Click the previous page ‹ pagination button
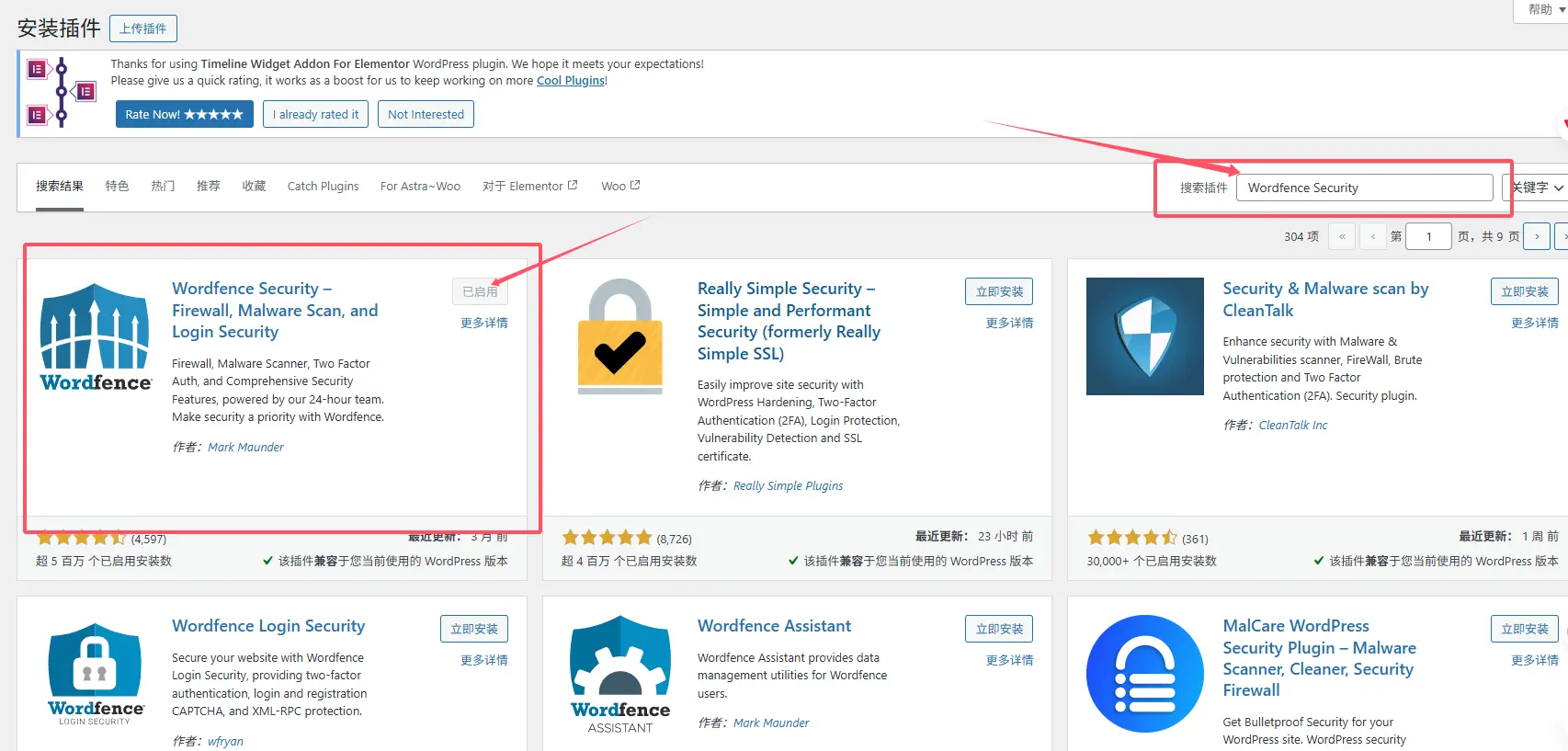The width and height of the screenshot is (1568, 751). pos(1373,236)
